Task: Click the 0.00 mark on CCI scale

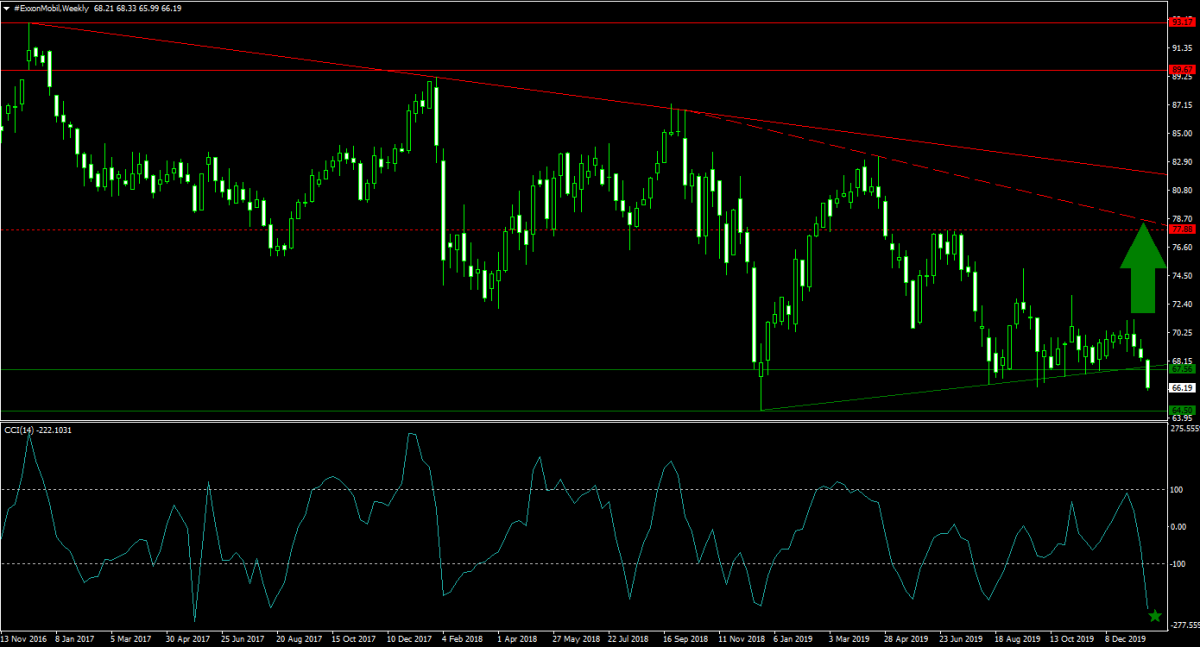Action: point(1181,526)
